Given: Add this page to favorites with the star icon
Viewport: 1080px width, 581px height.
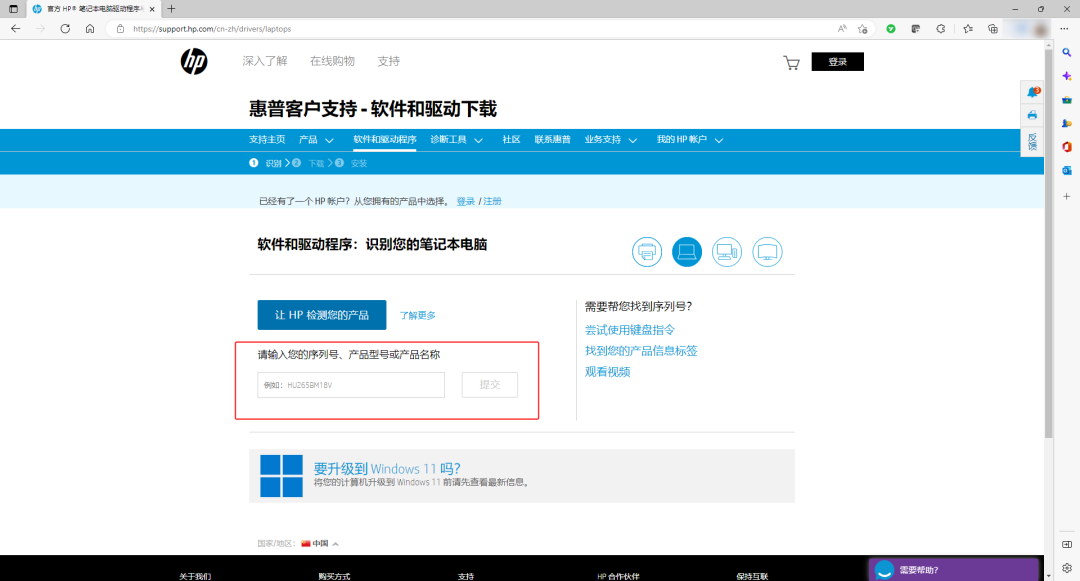Looking at the screenshot, I should [862, 29].
